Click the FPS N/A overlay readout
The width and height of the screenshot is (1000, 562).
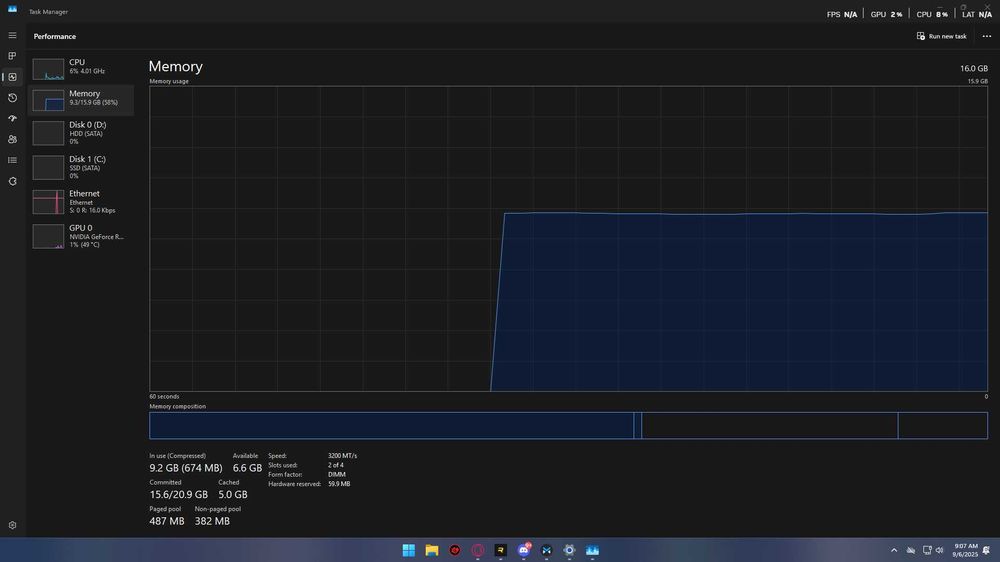[842, 14]
